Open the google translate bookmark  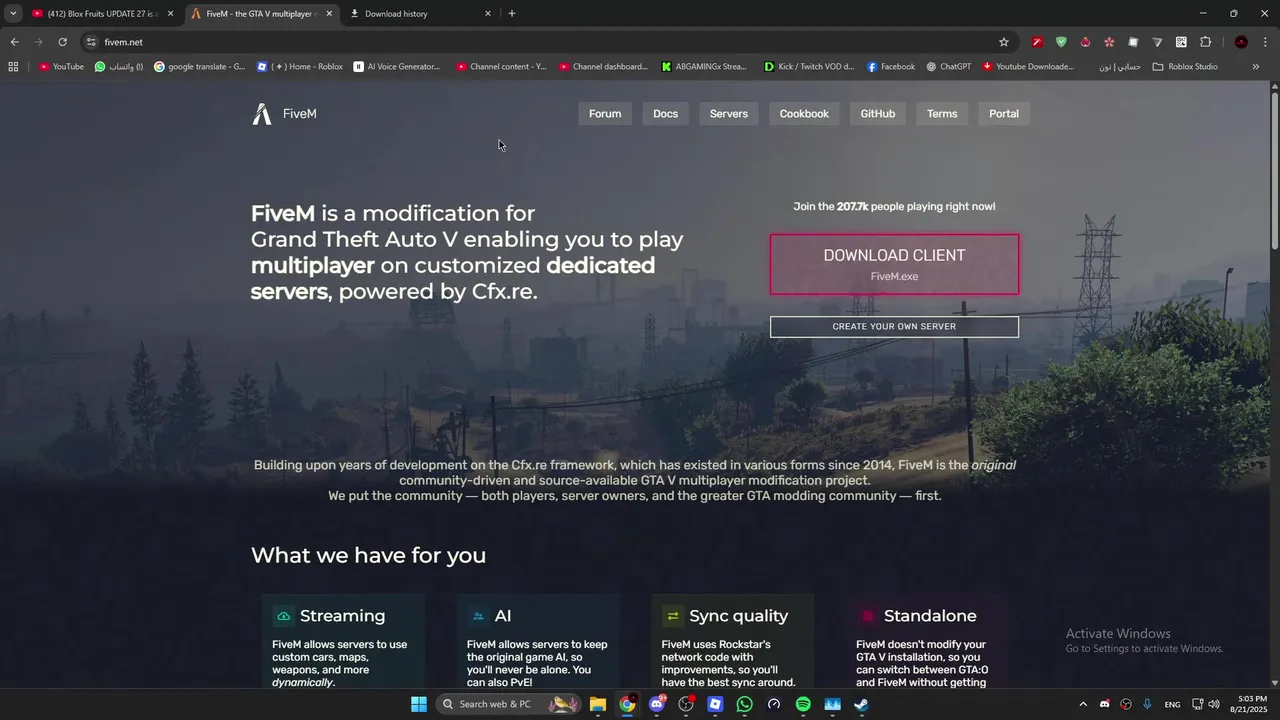coord(199,67)
